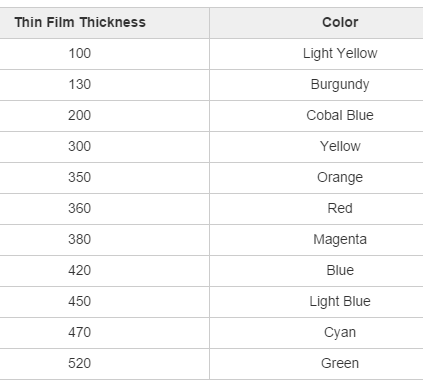
Task: Click the thickness value 350
Action: click(80, 177)
